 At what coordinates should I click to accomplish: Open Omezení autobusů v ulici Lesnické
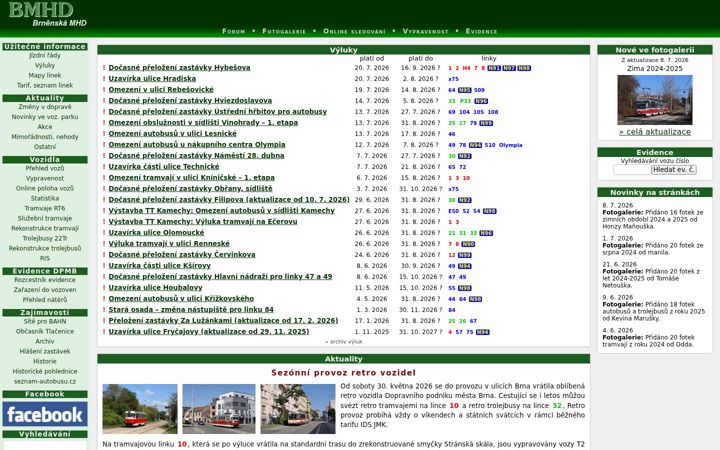coord(172,134)
